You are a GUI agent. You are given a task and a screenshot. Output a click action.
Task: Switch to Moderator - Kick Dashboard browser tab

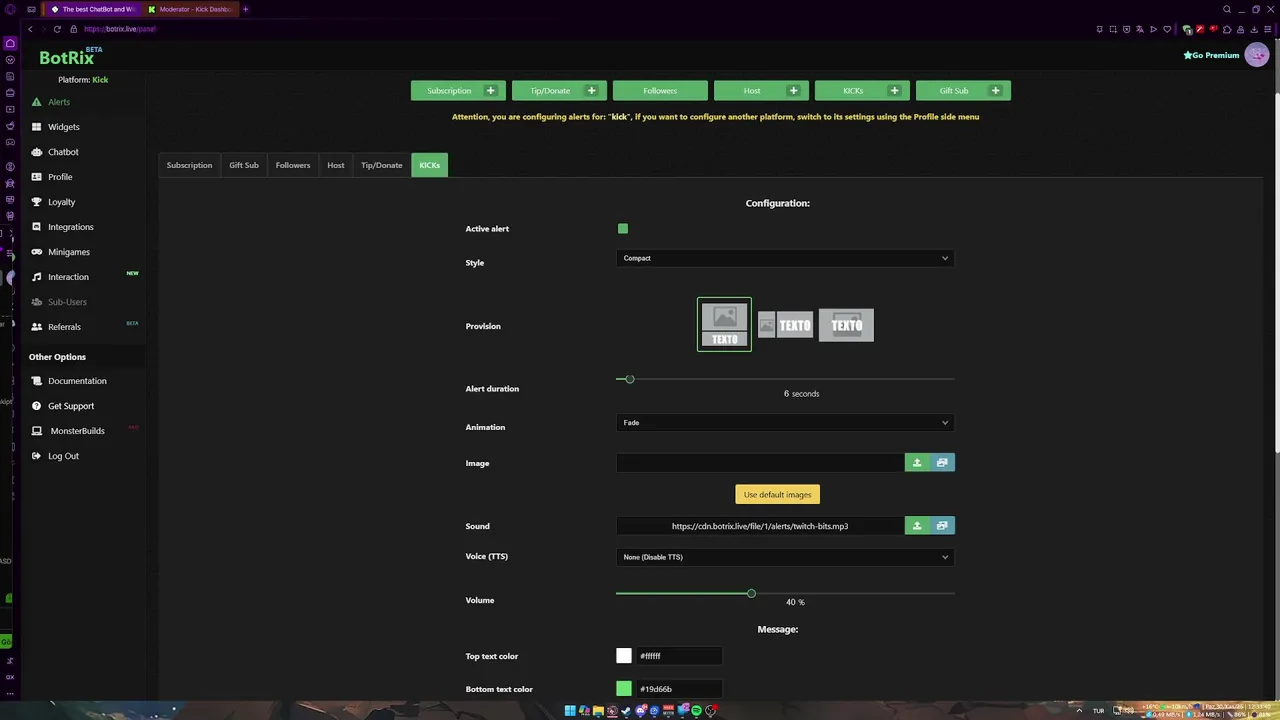[x=189, y=9]
